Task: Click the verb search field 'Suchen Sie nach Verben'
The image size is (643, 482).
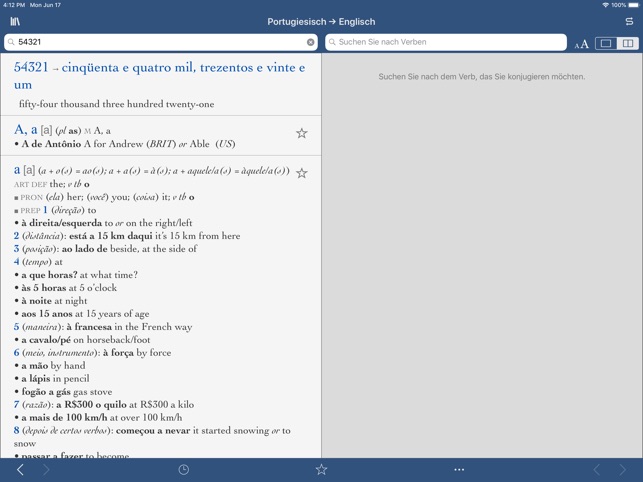Action: coord(446,42)
